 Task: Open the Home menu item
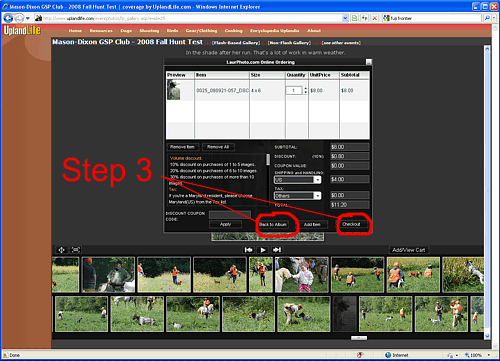[75, 31]
